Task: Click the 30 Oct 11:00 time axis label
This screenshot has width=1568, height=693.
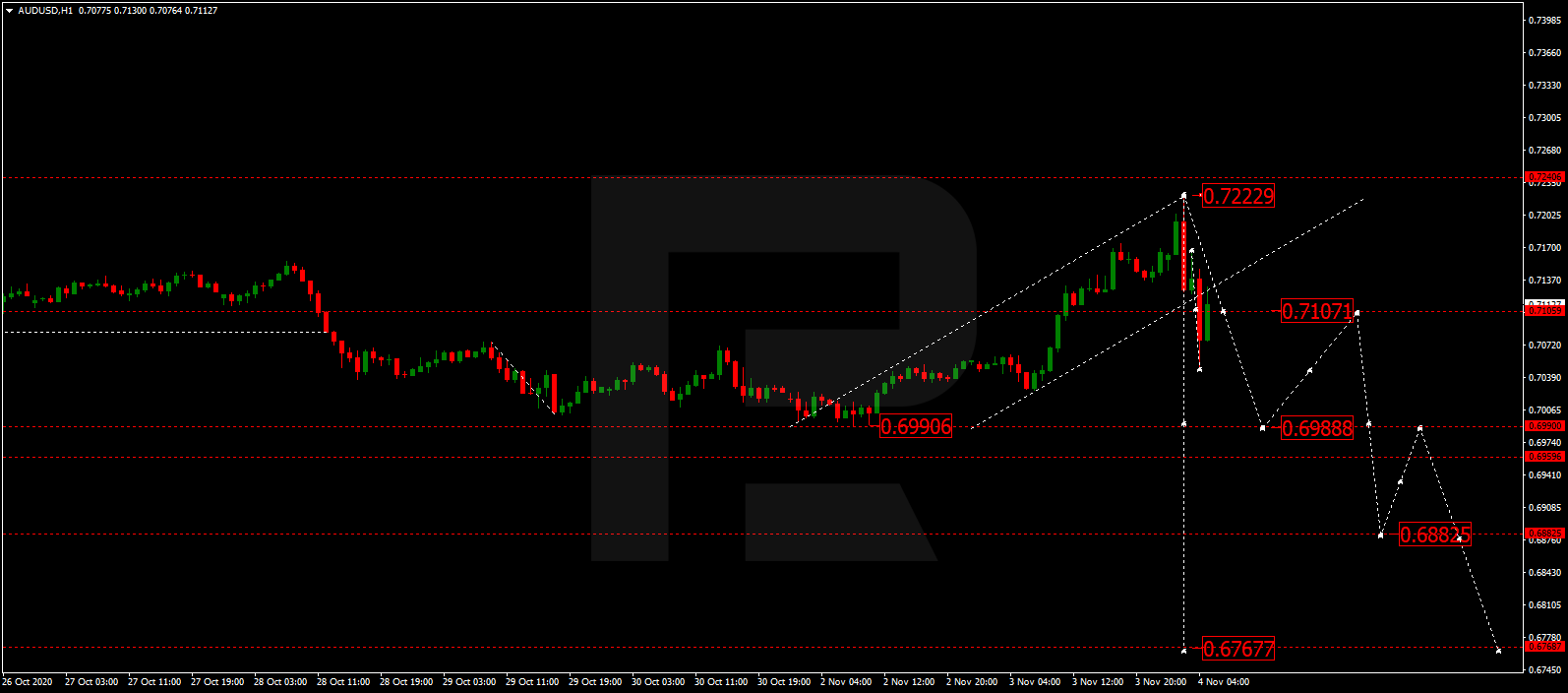Action: coord(721,682)
